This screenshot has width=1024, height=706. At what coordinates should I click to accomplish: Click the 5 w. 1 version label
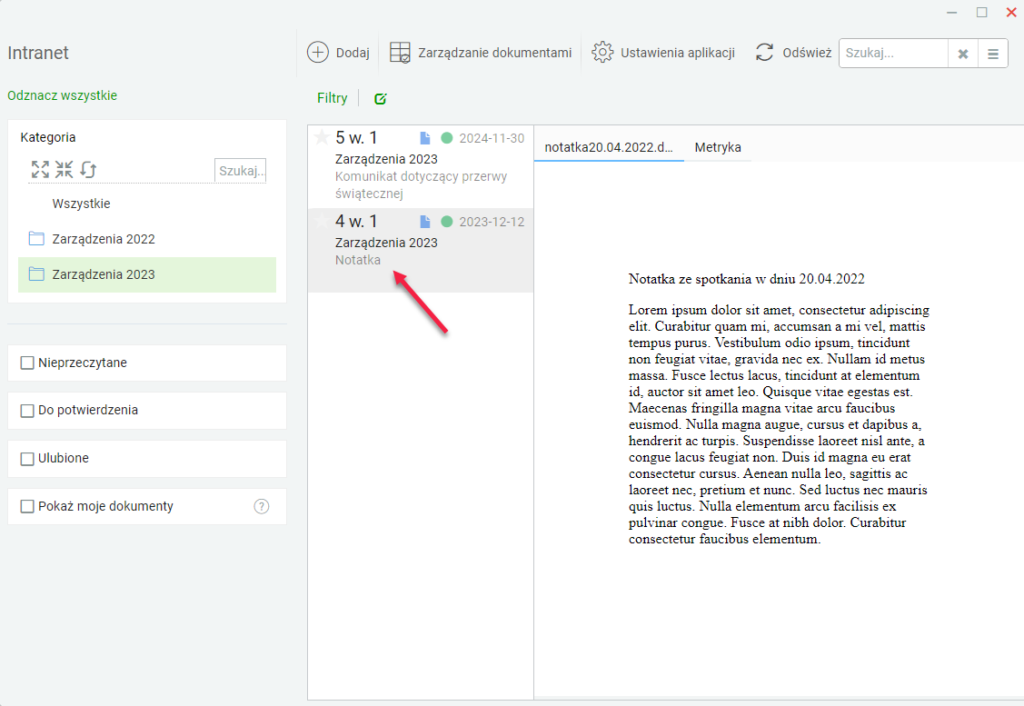point(356,138)
